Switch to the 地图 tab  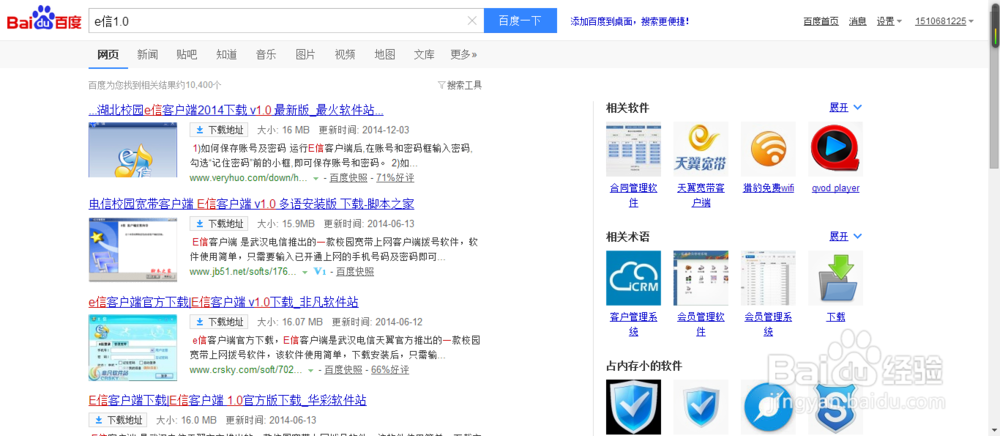tap(385, 54)
